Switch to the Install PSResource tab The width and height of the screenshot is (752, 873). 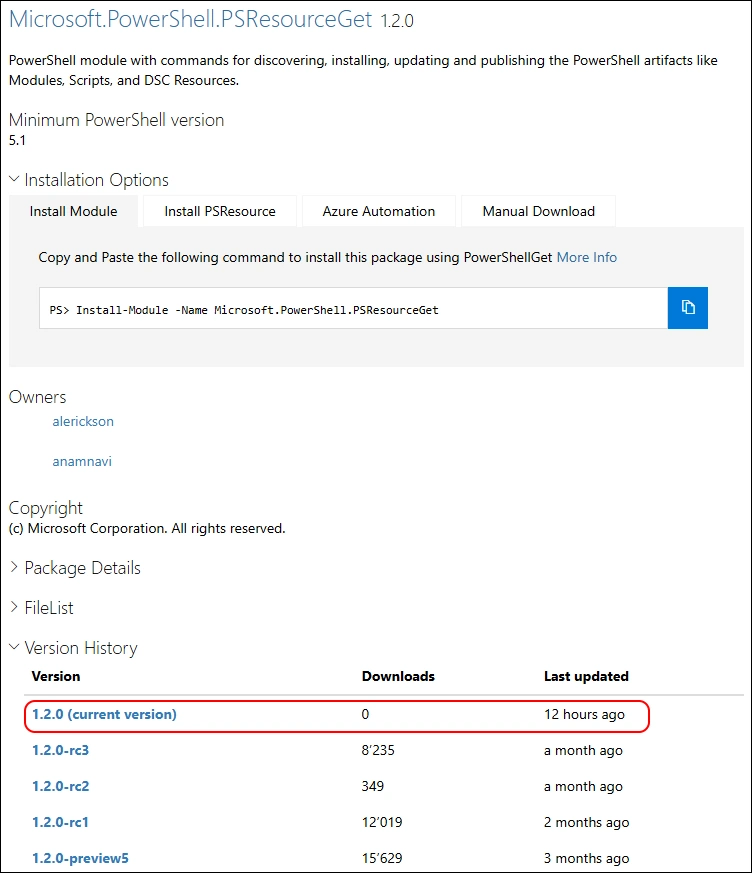coord(220,211)
